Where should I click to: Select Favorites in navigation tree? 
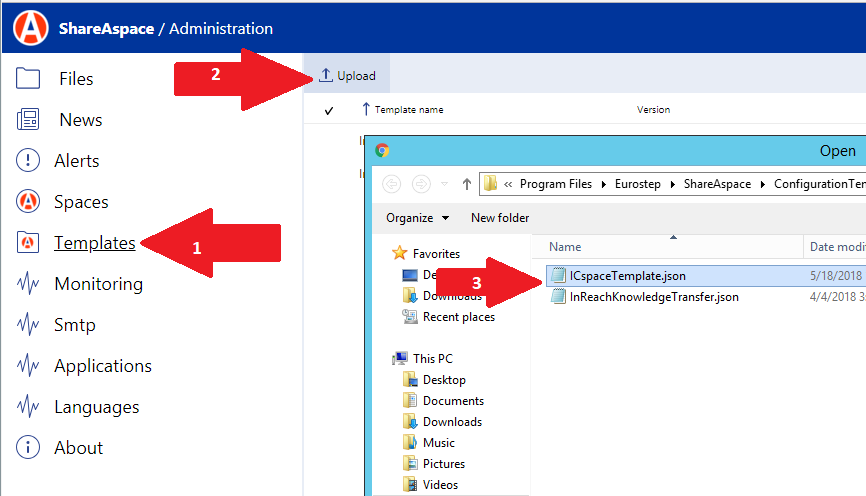(x=436, y=254)
